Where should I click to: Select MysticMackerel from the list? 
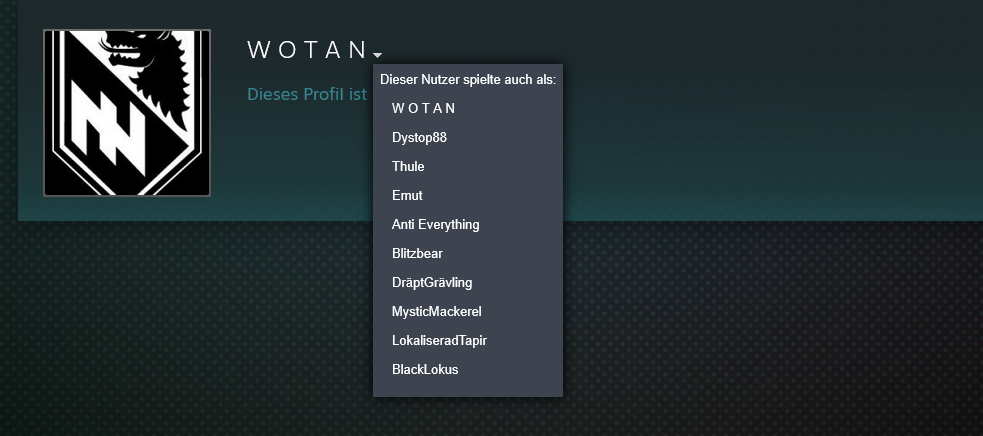(x=436, y=311)
